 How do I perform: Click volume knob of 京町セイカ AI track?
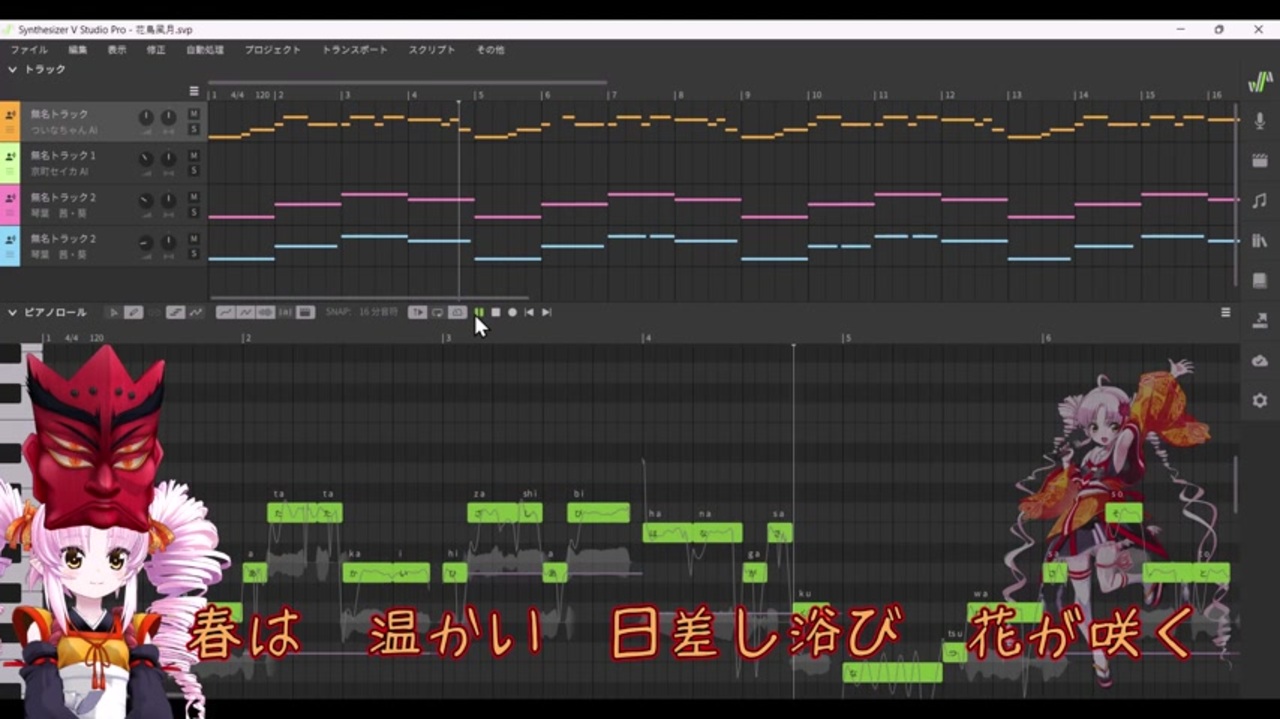point(146,159)
